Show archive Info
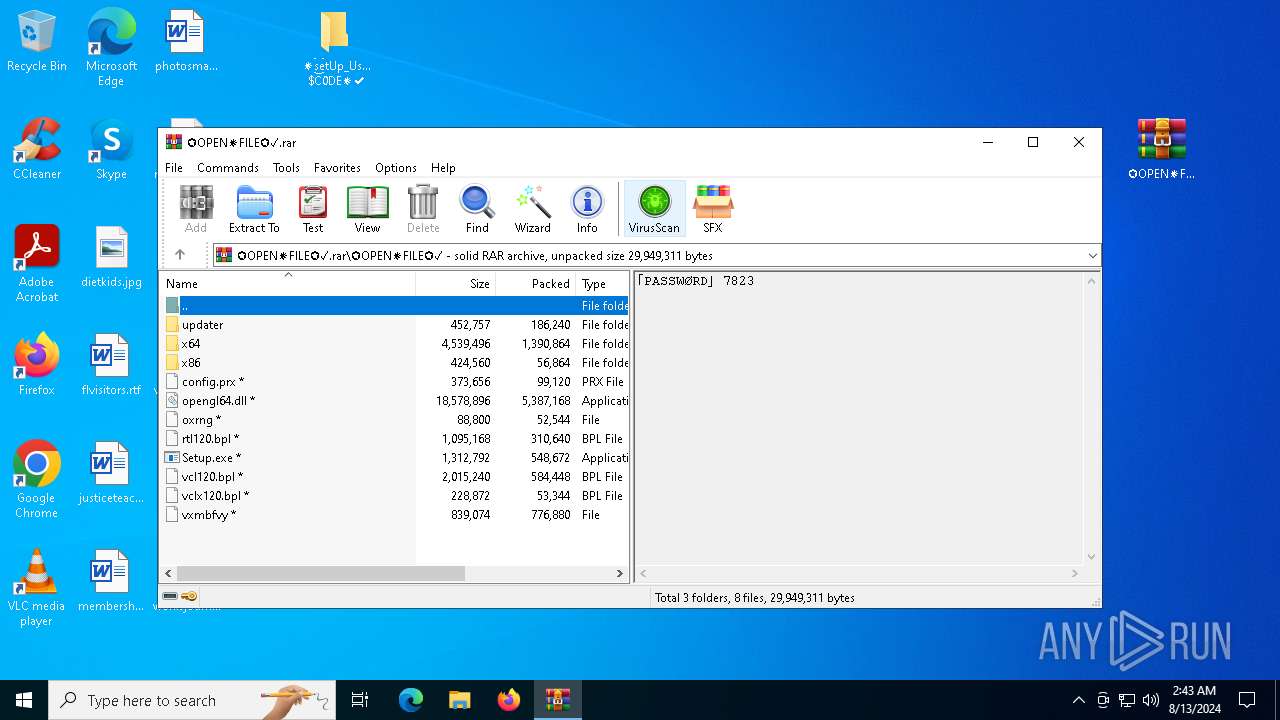Image resolution: width=1280 pixels, height=720 pixels. point(587,210)
